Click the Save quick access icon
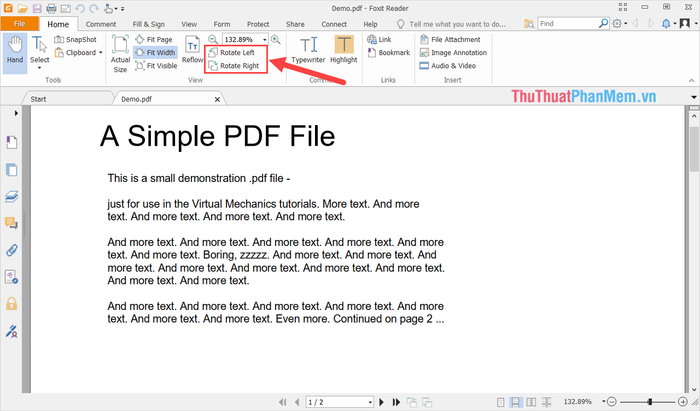This screenshot has width=700, height=411. tap(37, 8)
